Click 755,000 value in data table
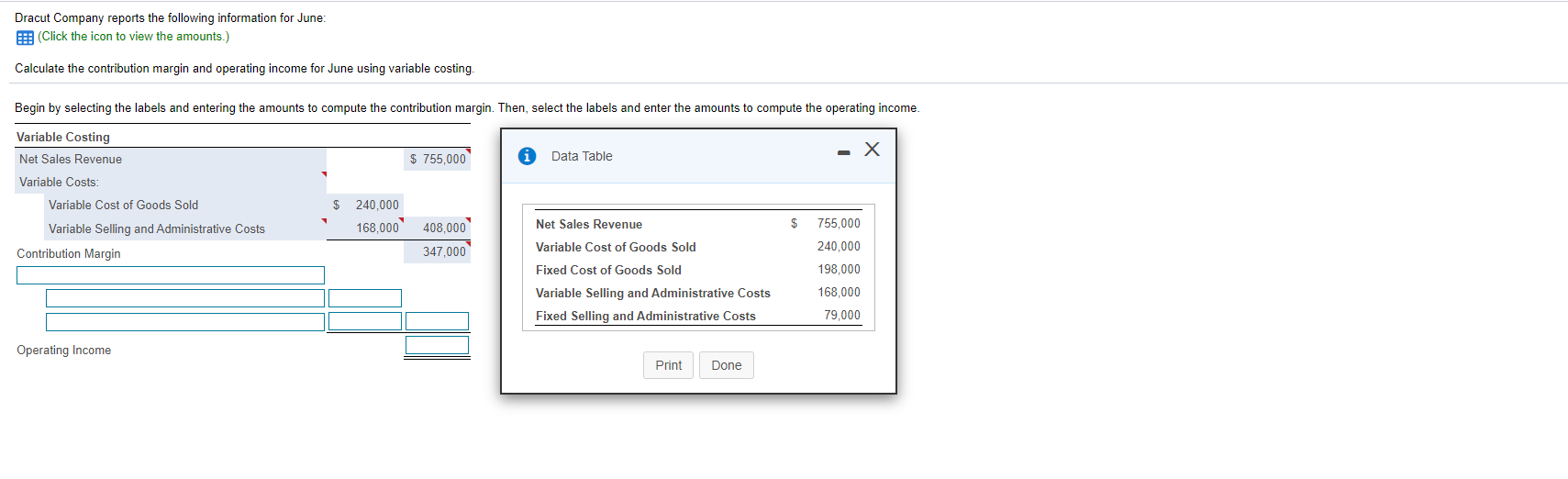 coord(839,223)
